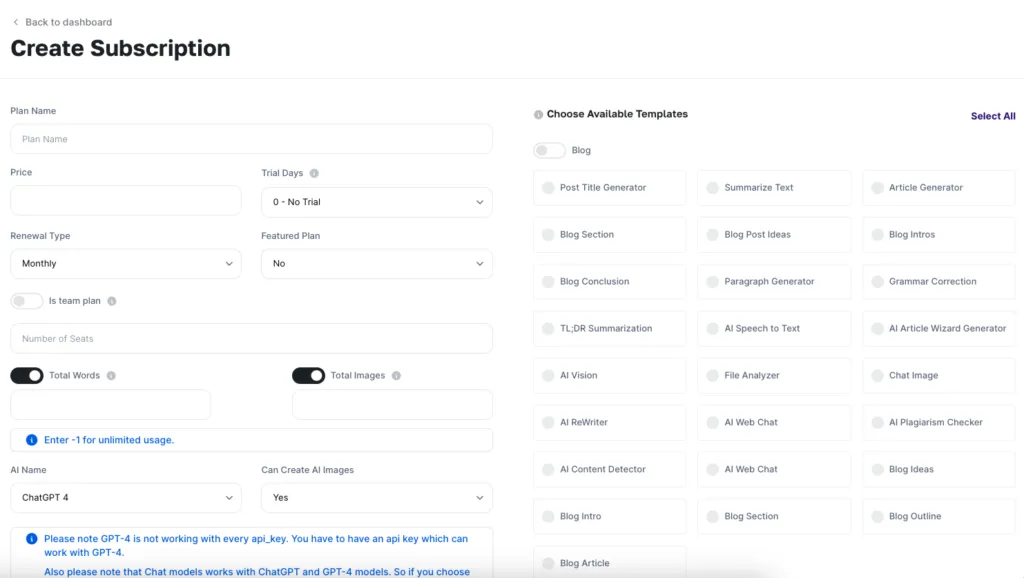The width and height of the screenshot is (1024, 578).
Task: Select the Blog Outline template
Action: [938, 517]
